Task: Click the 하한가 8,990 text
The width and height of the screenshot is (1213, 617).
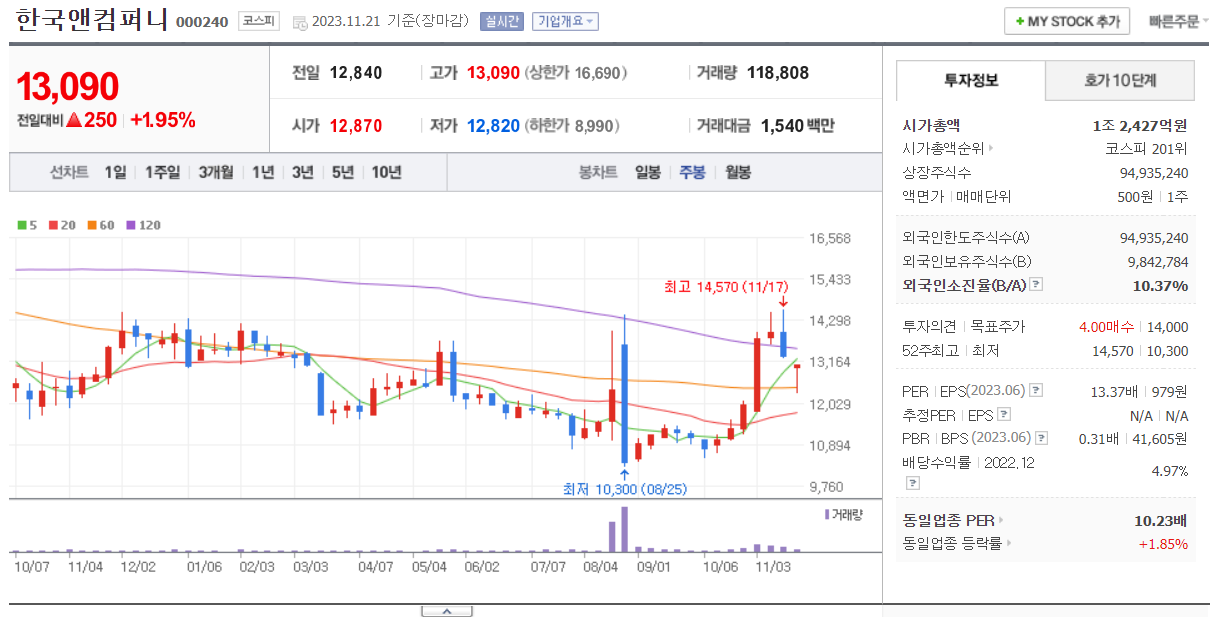Action: 572,126
